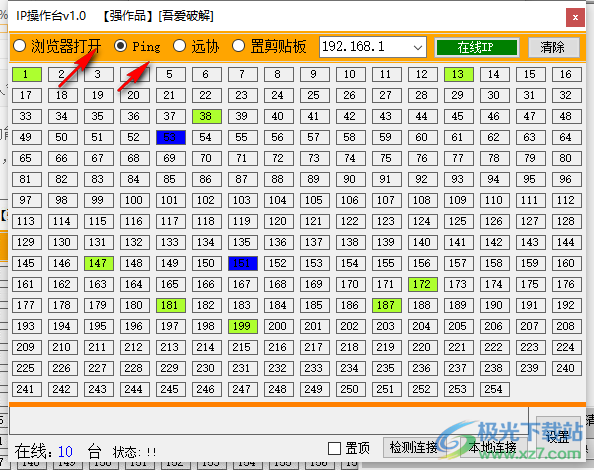Image resolution: width=594 pixels, height=470 pixels.
Task: Click IP cell 224
Action: [x=567, y=347]
